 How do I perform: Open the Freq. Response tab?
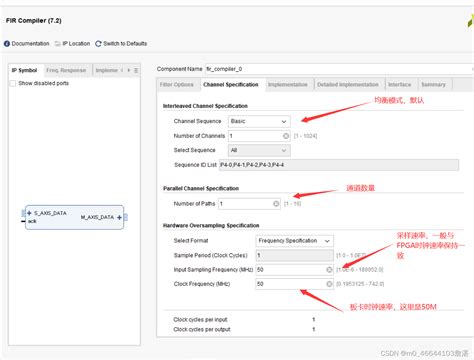tap(66, 70)
